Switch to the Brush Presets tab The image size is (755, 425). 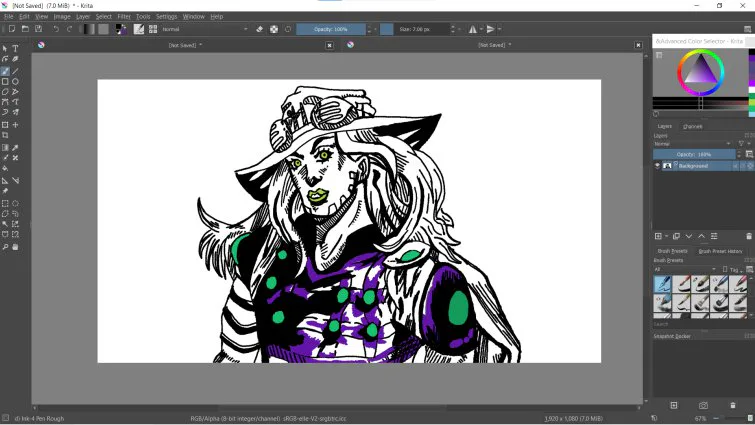tap(673, 251)
